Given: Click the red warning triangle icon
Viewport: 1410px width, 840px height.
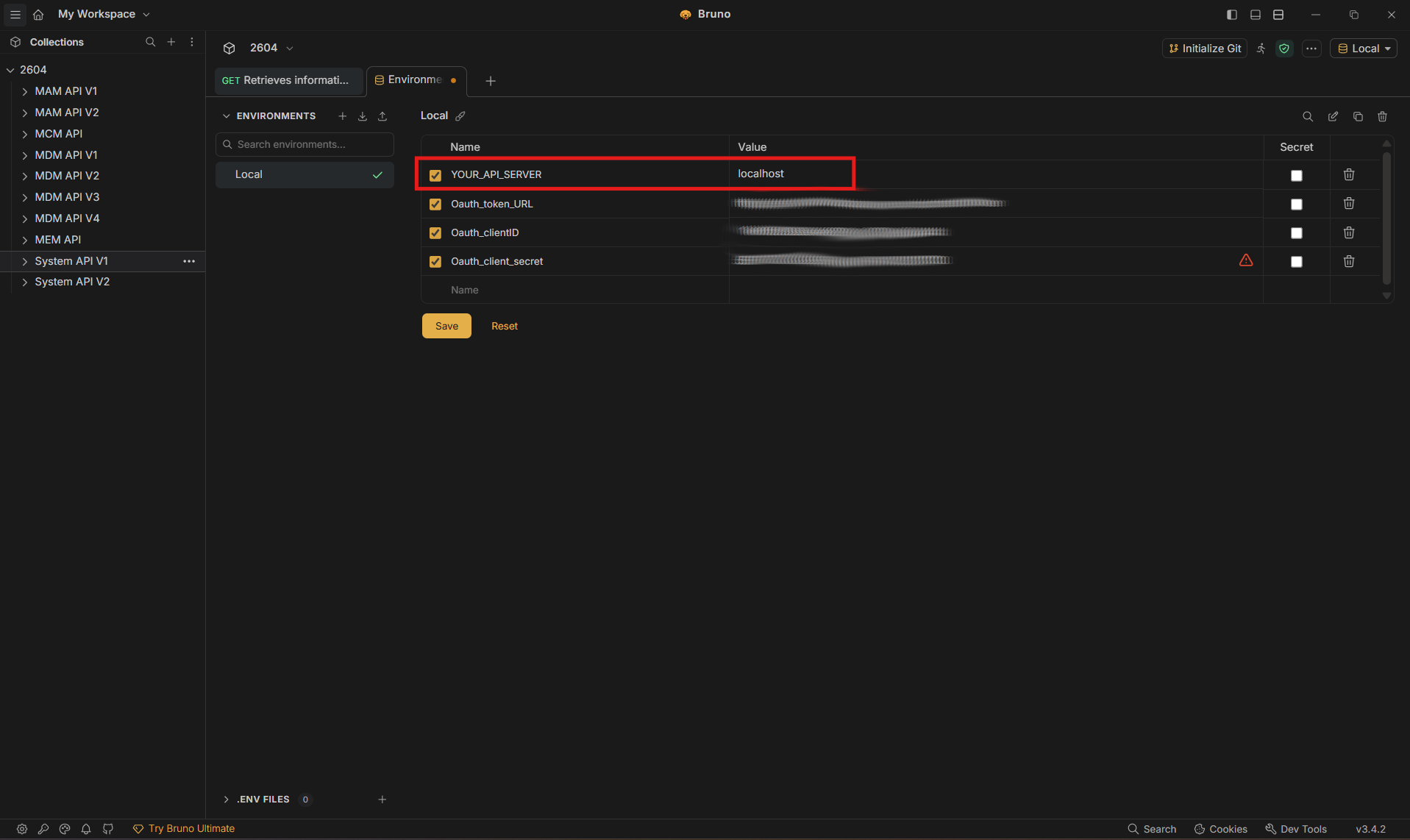Looking at the screenshot, I should point(1246,260).
